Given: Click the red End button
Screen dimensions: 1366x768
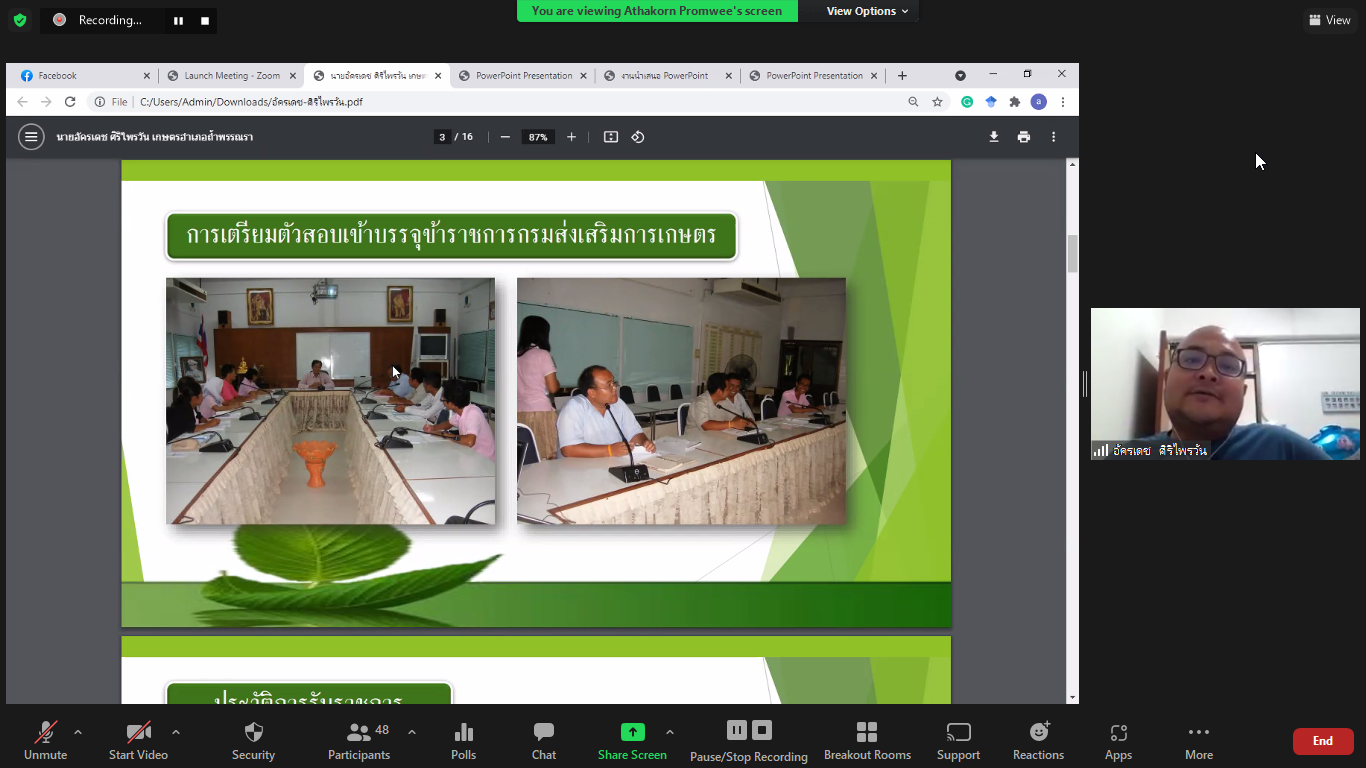Looking at the screenshot, I should 1322,741.
